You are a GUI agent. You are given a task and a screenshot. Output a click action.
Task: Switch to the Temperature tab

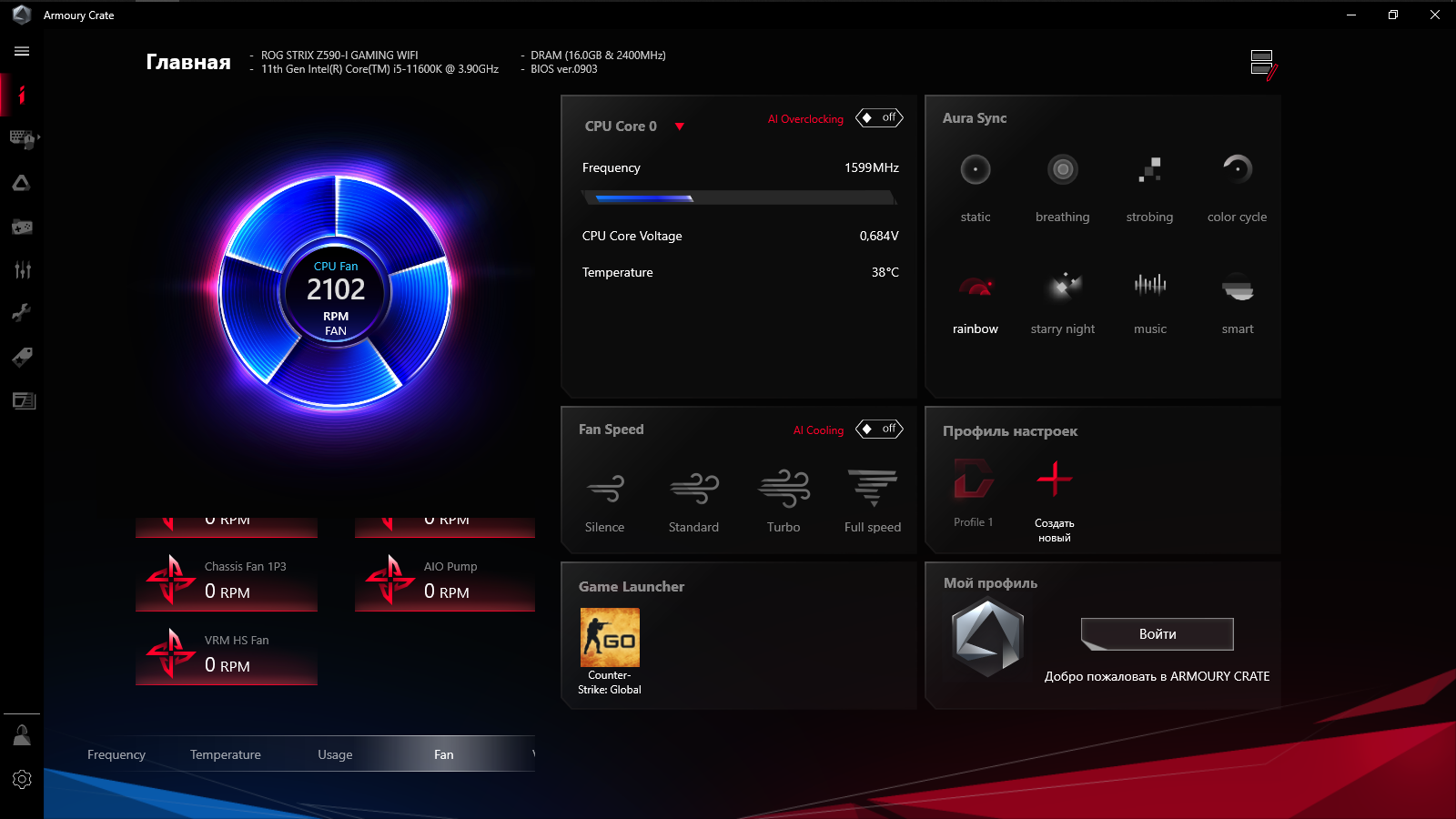pos(225,753)
